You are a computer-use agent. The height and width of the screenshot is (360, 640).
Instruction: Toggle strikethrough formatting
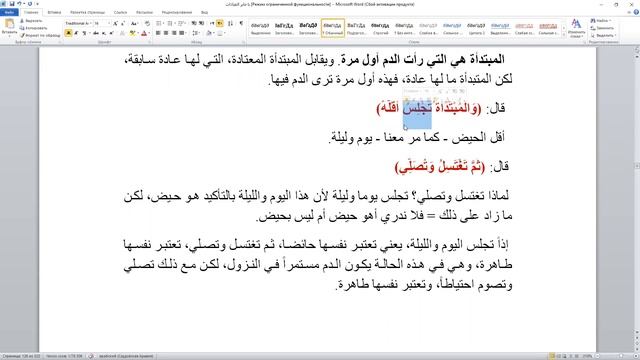96,33
